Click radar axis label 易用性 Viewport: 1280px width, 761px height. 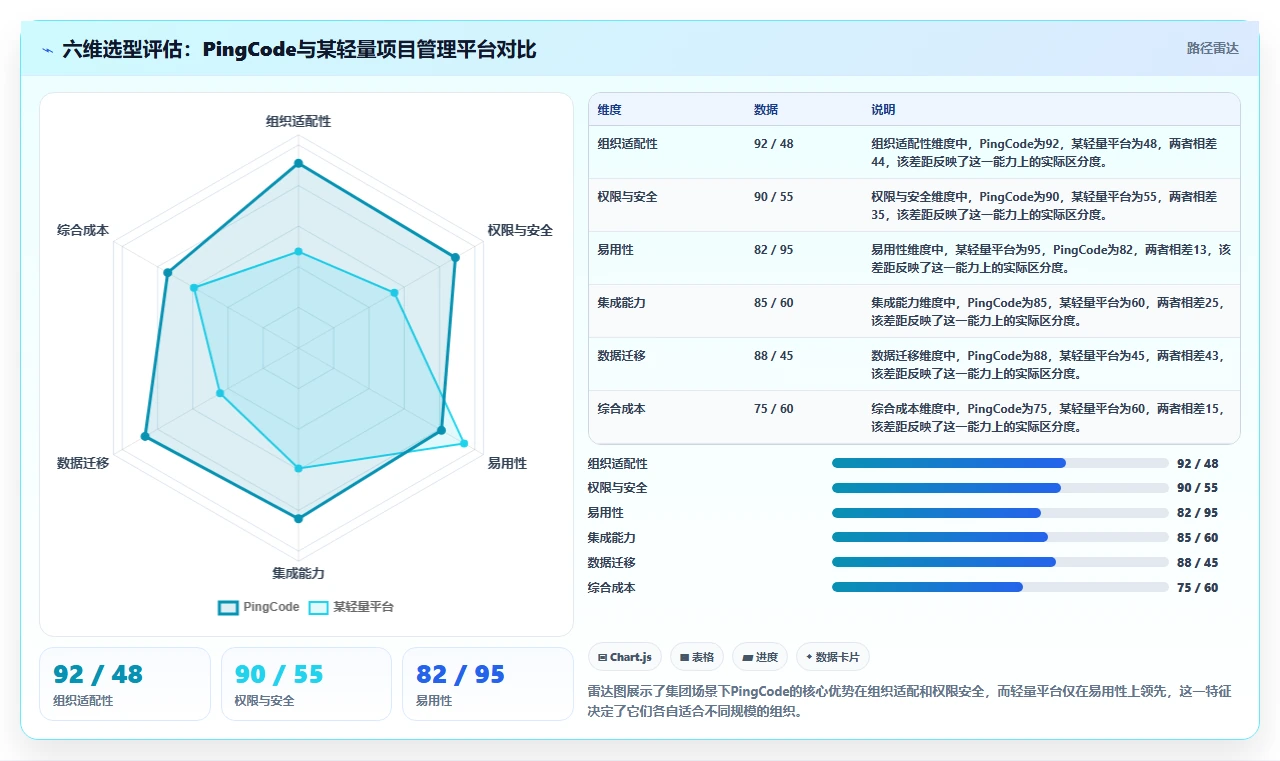(507, 463)
